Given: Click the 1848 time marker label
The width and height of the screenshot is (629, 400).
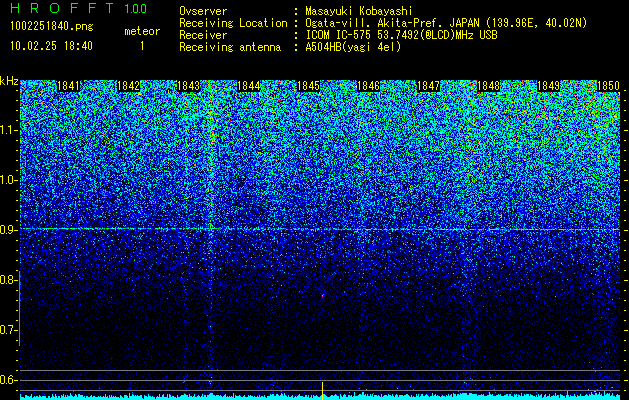Looking at the screenshot, I should pyautogui.click(x=488, y=86).
